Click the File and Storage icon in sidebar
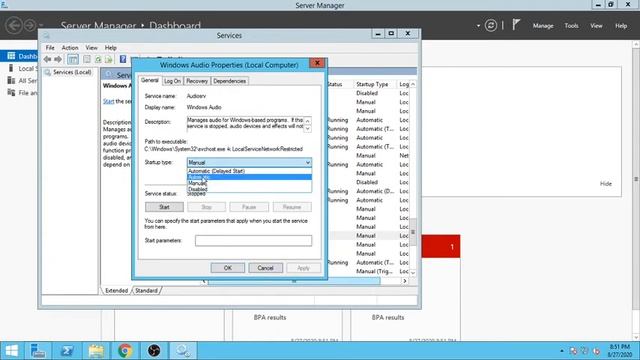The height and width of the screenshot is (360, 640). coord(11,93)
